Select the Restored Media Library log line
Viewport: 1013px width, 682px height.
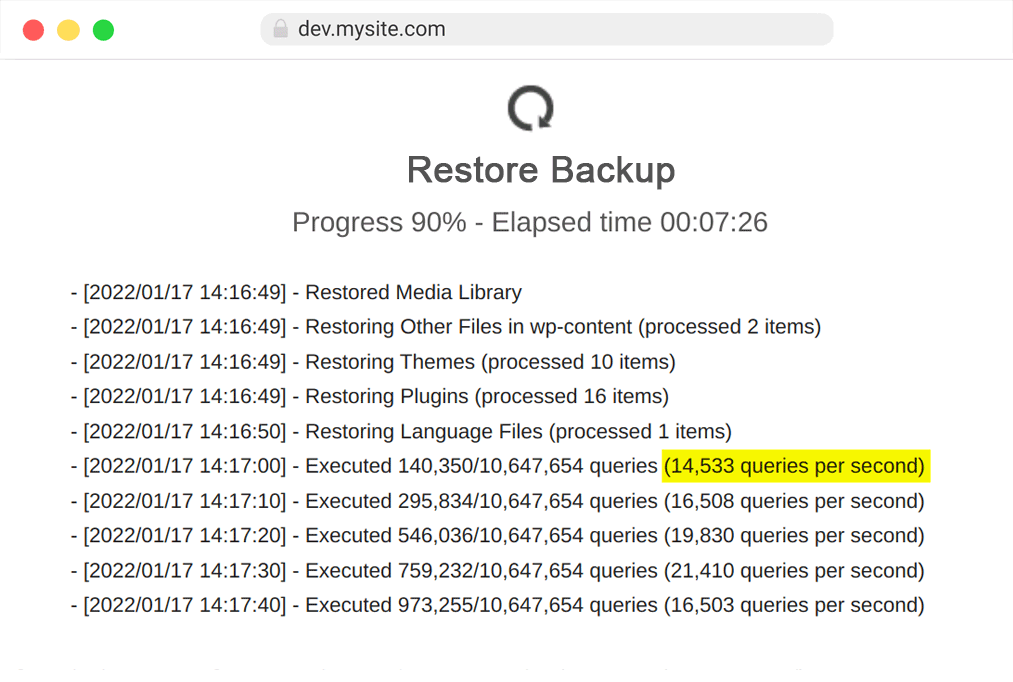tap(296, 292)
